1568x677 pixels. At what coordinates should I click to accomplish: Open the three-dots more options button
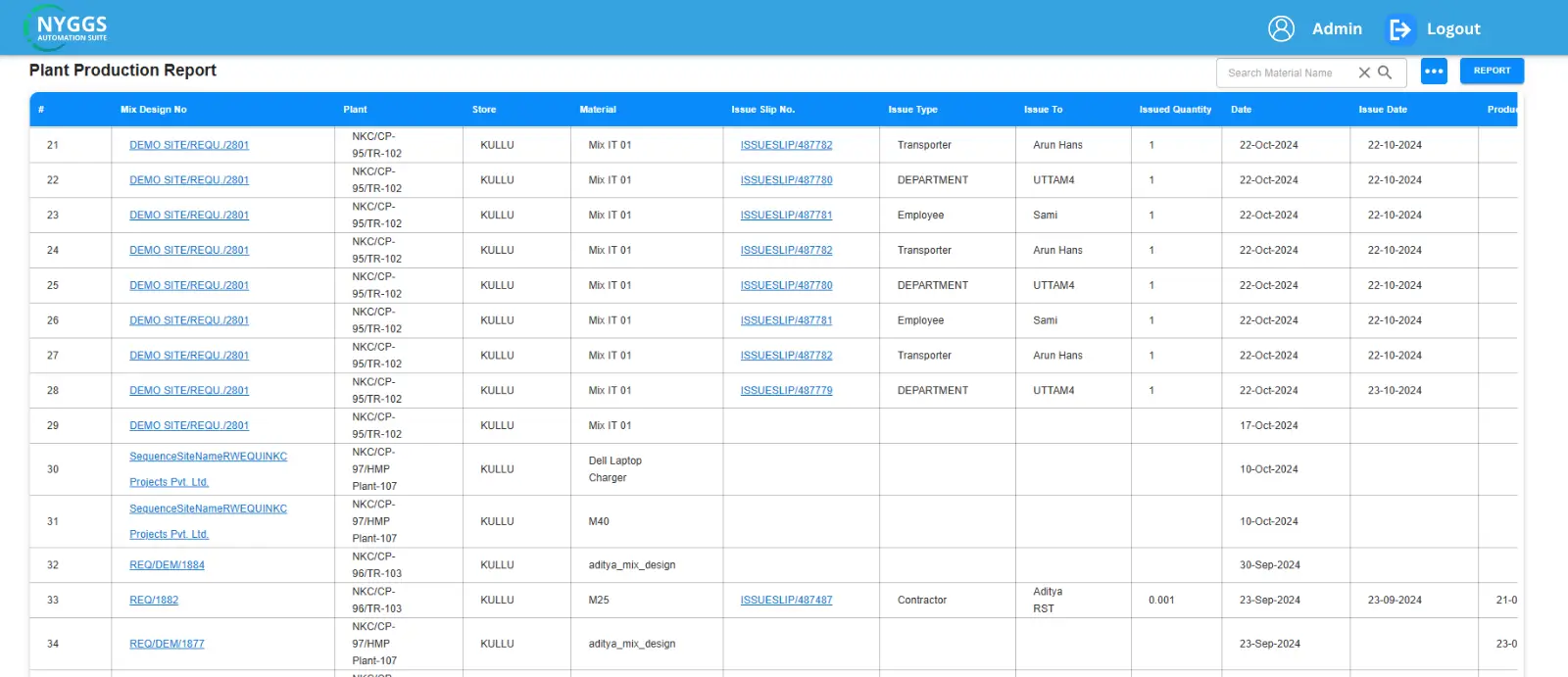pyautogui.click(x=1434, y=72)
